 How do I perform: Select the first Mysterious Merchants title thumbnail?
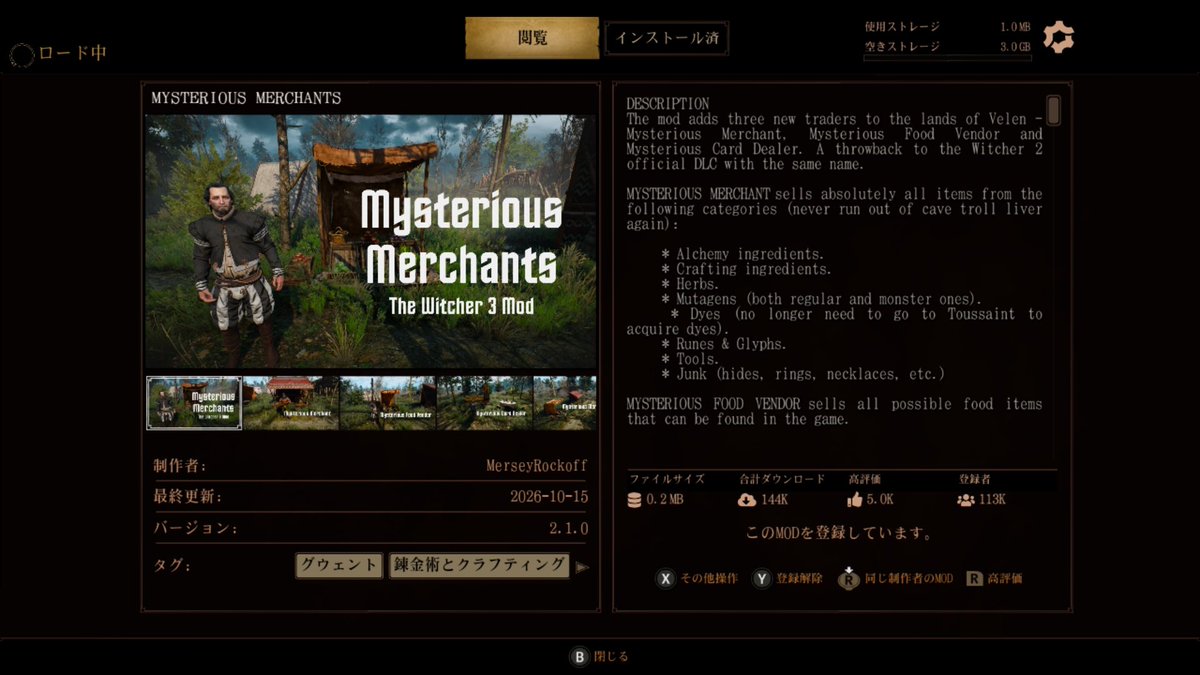(194, 403)
